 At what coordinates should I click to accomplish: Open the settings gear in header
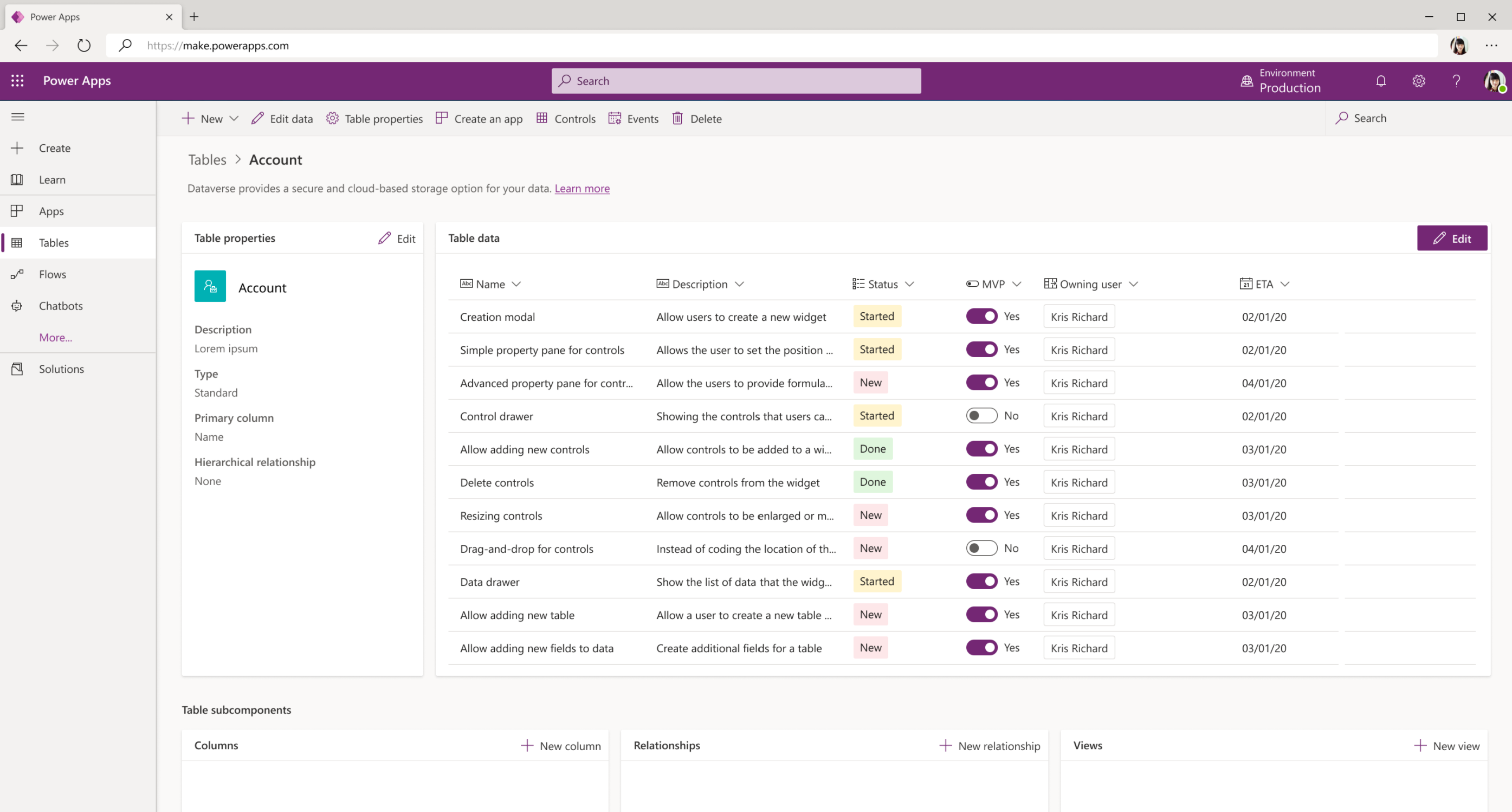pos(1418,81)
